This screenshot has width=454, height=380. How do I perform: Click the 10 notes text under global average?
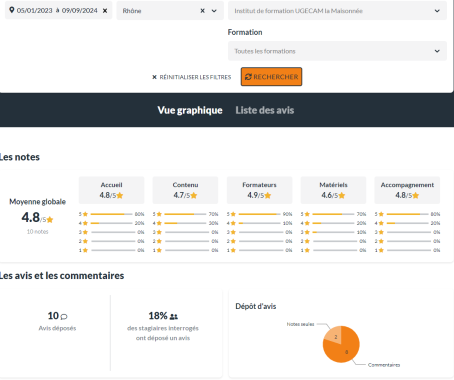click(x=38, y=232)
